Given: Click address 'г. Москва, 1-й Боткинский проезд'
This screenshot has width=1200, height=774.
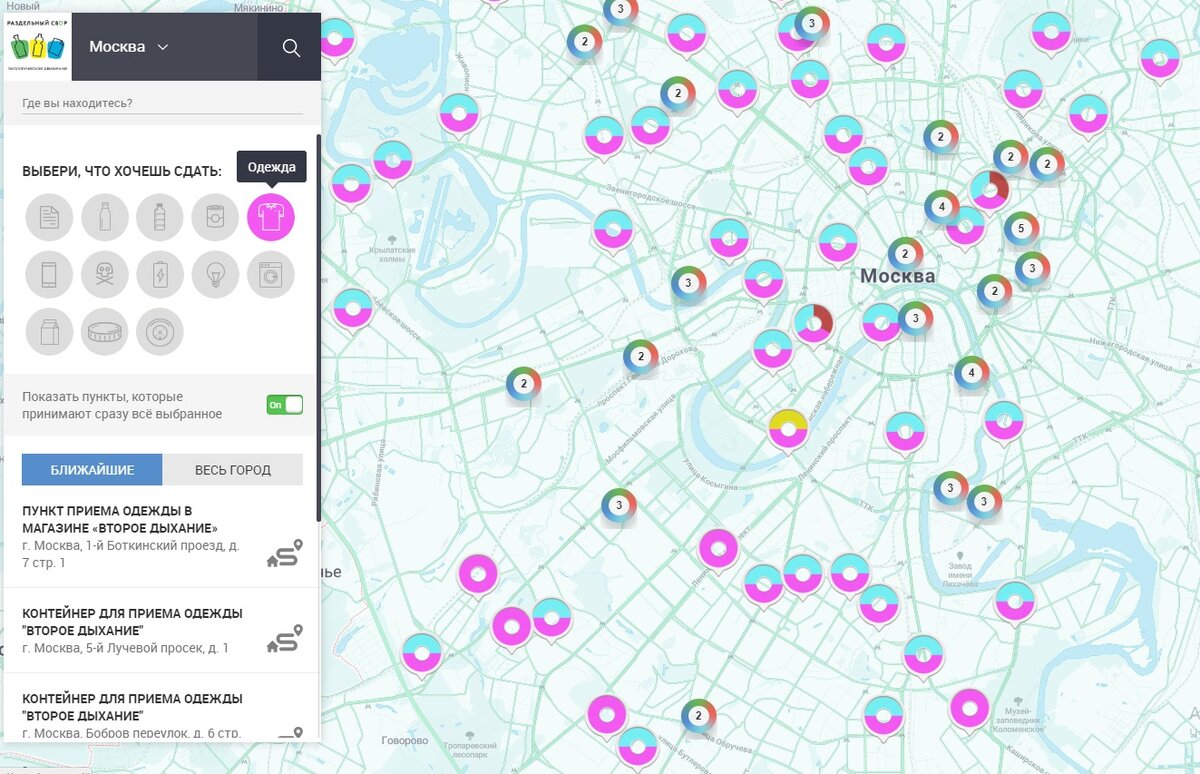Looking at the screenshot, I should [131, 554].
